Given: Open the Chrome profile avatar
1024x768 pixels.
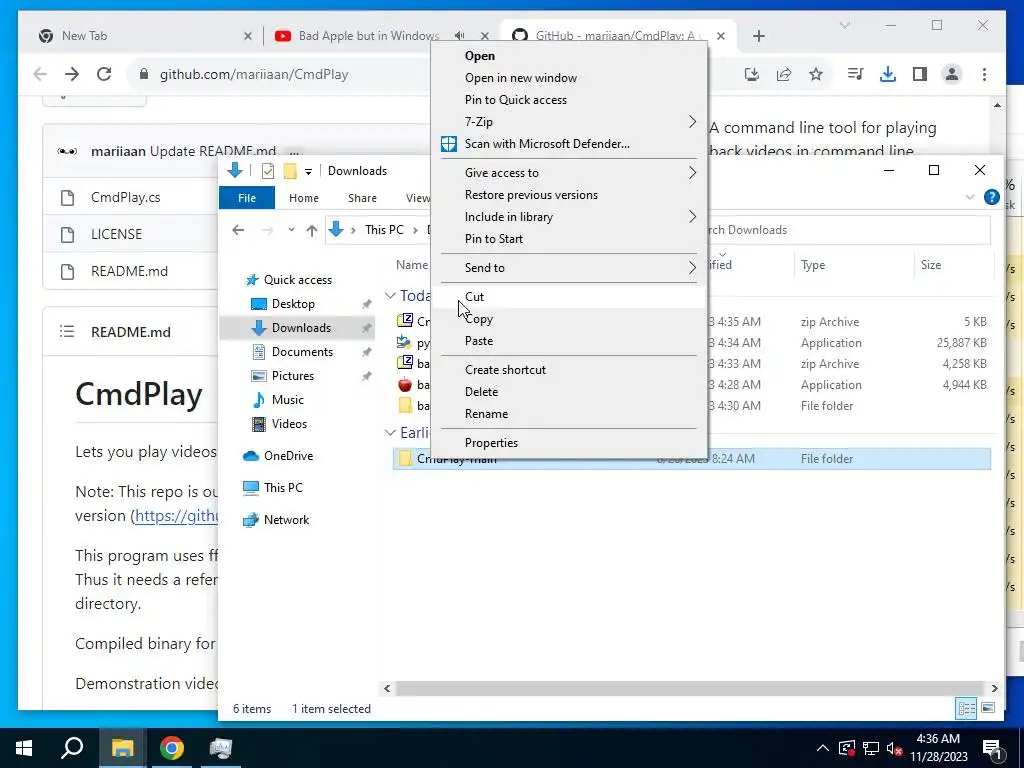Looking at the screenshot, I should pyautogui.click(x=952, y=74).
